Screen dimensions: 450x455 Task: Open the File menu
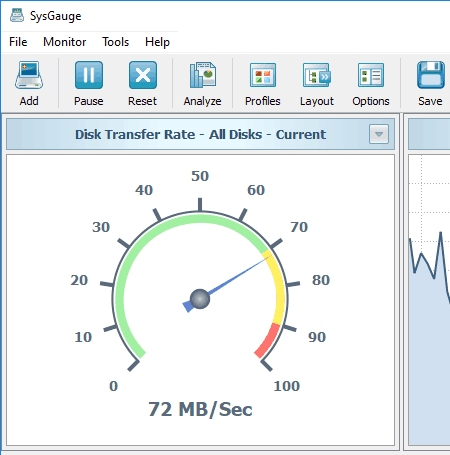(x=18, y=42)
